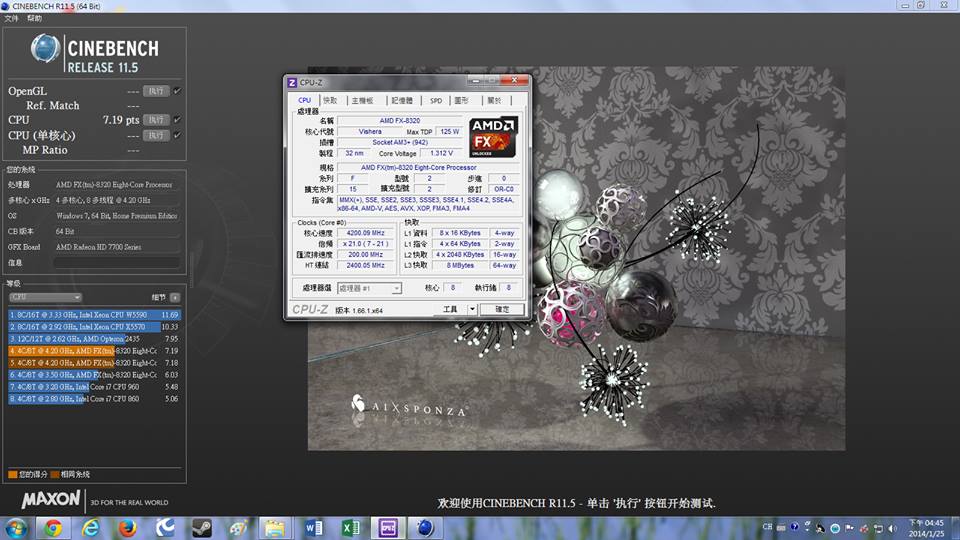Click the MAXON logo

[x=51, y=500]
